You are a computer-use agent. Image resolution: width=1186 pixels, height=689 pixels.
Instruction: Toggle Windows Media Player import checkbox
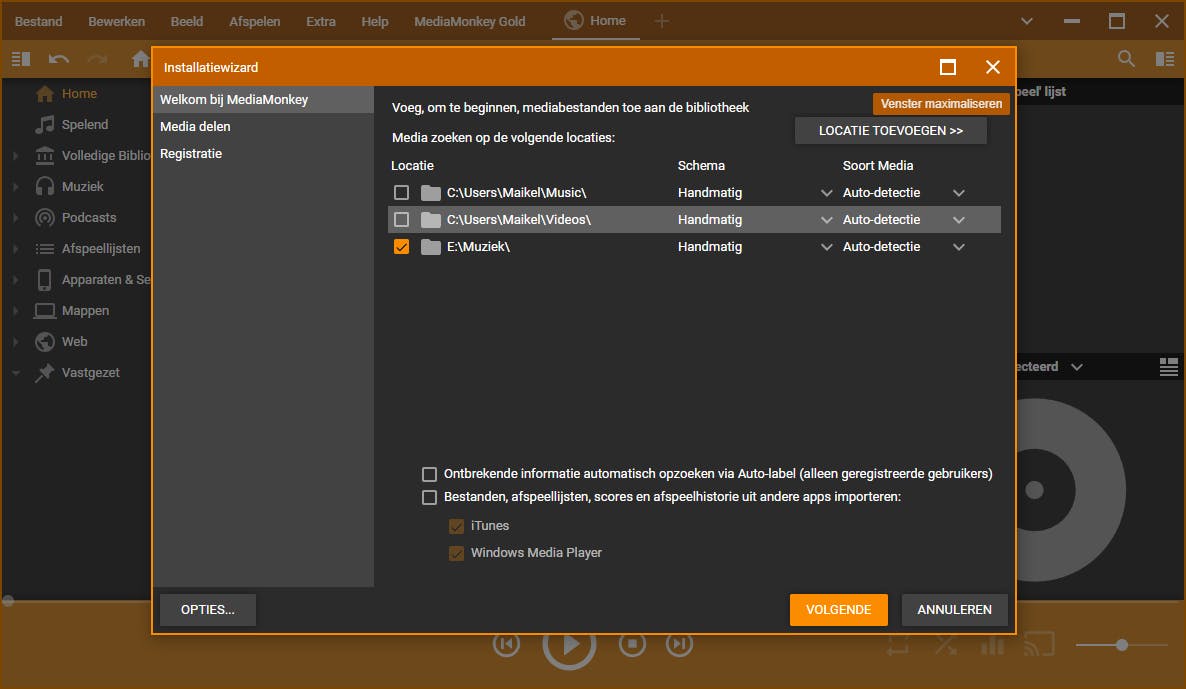coord(456,553)
